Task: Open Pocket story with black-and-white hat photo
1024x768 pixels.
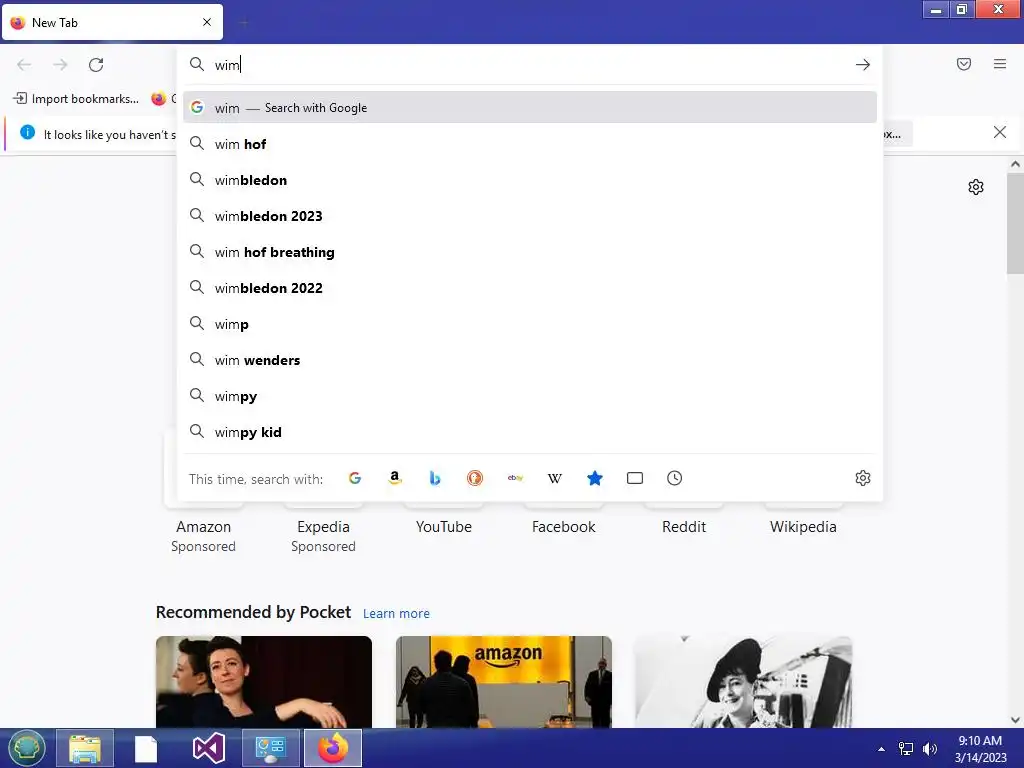Action: [x=743, y=682]
